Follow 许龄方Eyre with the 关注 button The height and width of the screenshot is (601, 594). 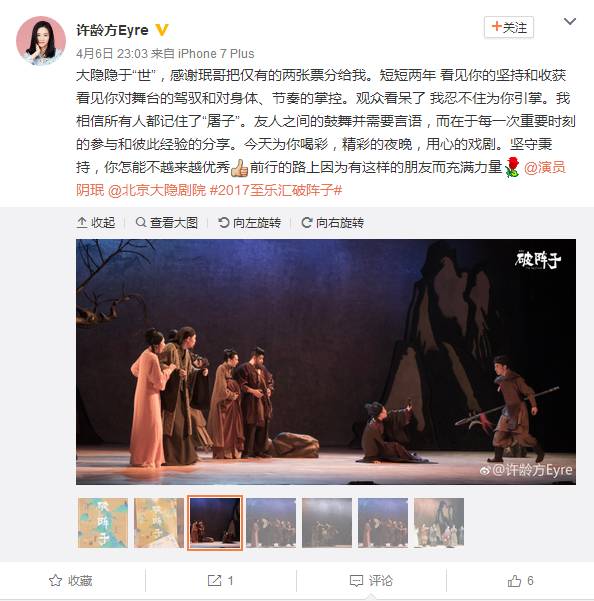[x=509, y=27]
